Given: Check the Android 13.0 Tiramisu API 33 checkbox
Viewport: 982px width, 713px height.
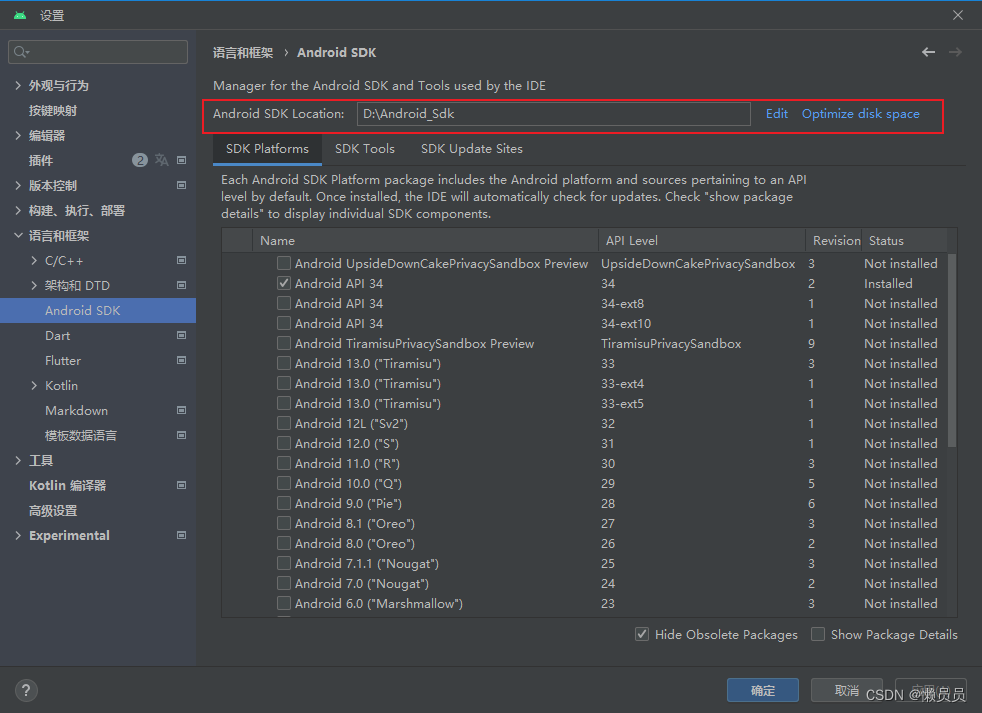Looking at the screenshot, I should coord(283,363).
